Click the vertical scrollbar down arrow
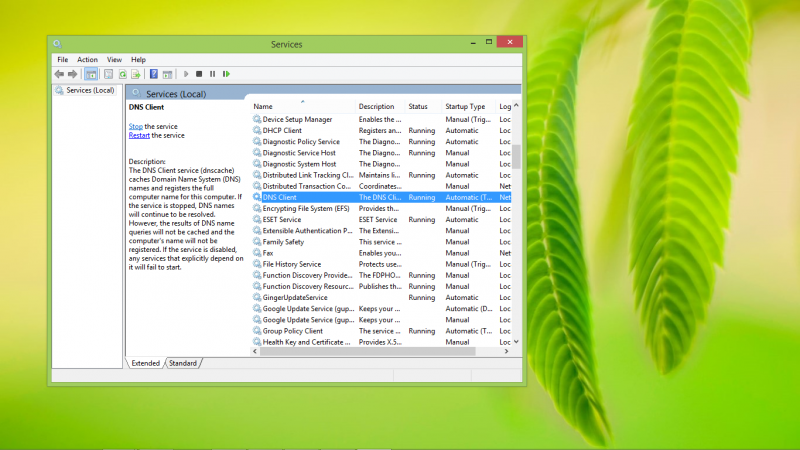The width and height of the screenshot is (800, 450). pyautogui.click(x=517, y=341)
